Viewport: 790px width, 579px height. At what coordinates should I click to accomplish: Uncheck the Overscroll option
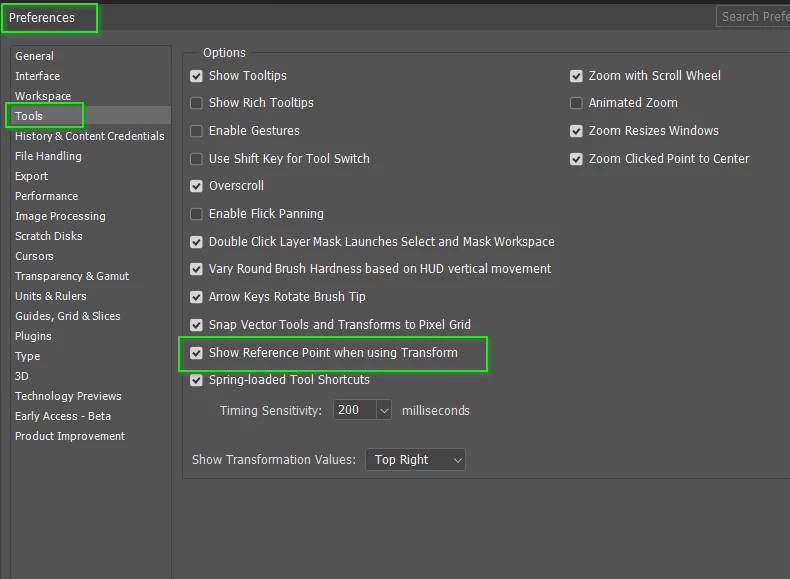196,186
